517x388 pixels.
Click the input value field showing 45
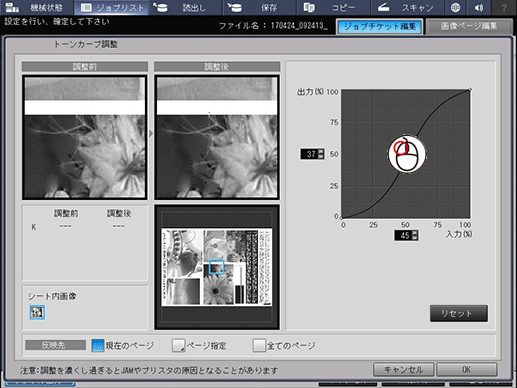coord(403,236)
